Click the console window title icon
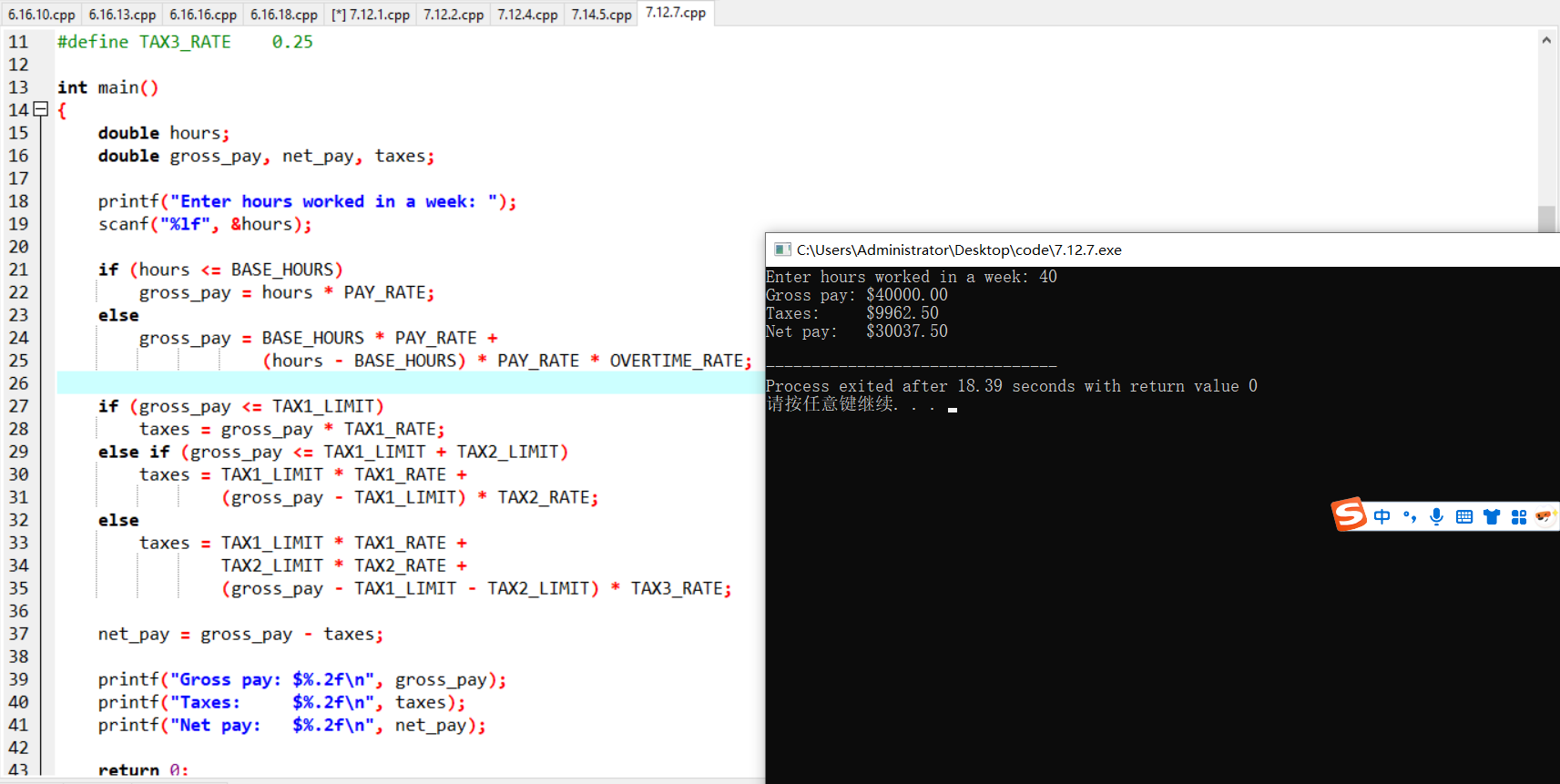1560x784 pixels. click(x=781, y=249)
